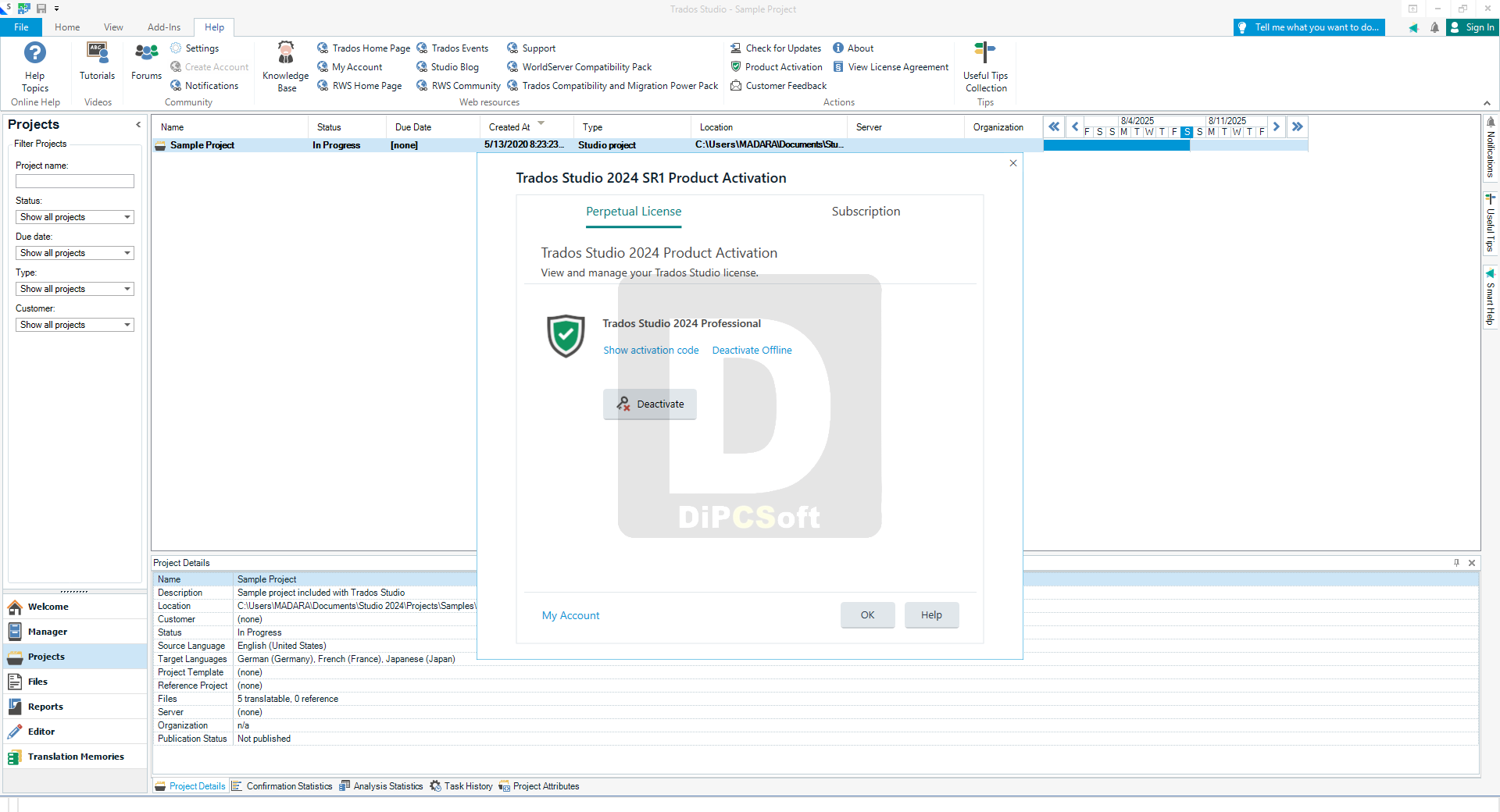Image resolution: width=1500 pixels, height=812 pixels.
Task: Collapse the ribbon with the chevron
Action: click(x=1487, y=103)
